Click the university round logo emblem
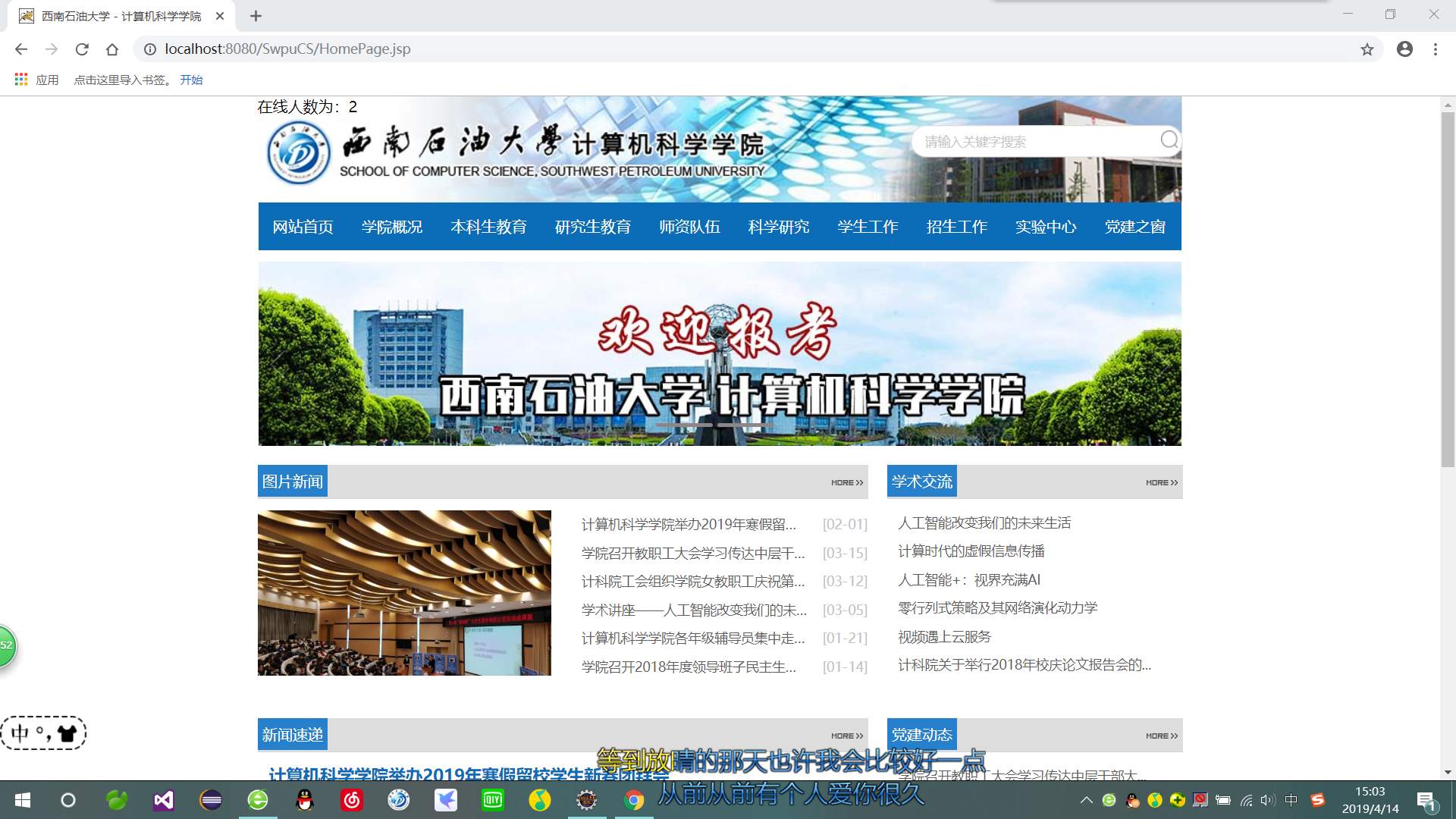The image size is (1456, 819). [x=299, y=152]
